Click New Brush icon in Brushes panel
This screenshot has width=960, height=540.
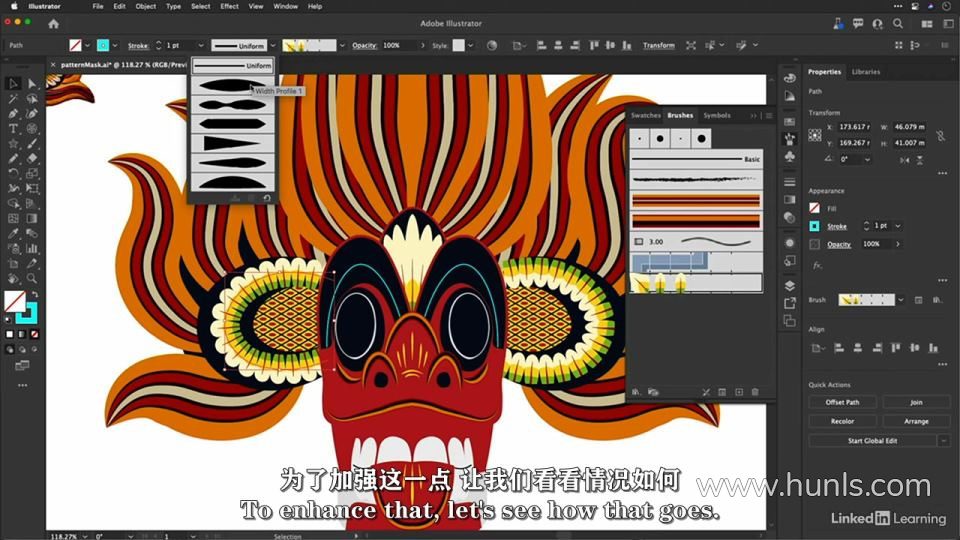pos(739,392)
